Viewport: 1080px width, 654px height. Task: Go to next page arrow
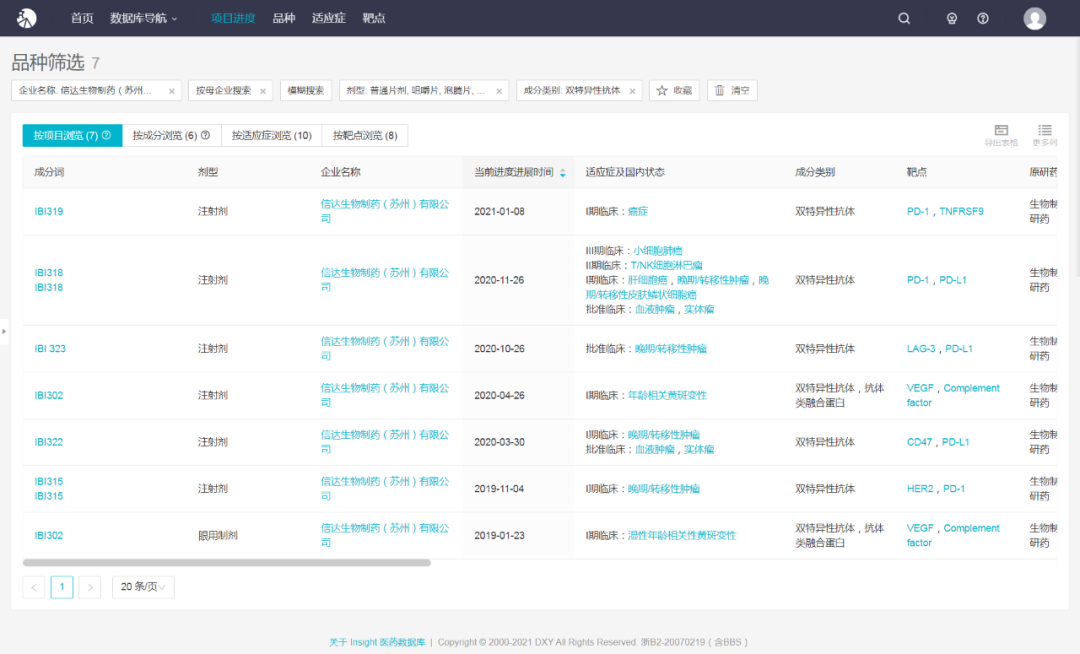pyautogui.click(x=90, y=587)
